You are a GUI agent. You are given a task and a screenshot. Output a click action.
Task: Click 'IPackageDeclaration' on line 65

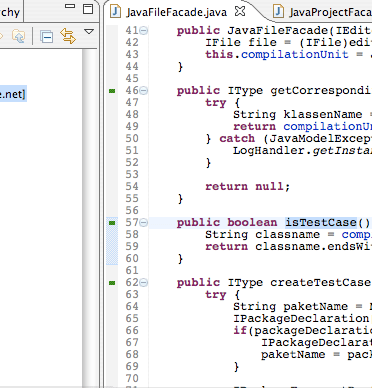click(x=301, y=319)
